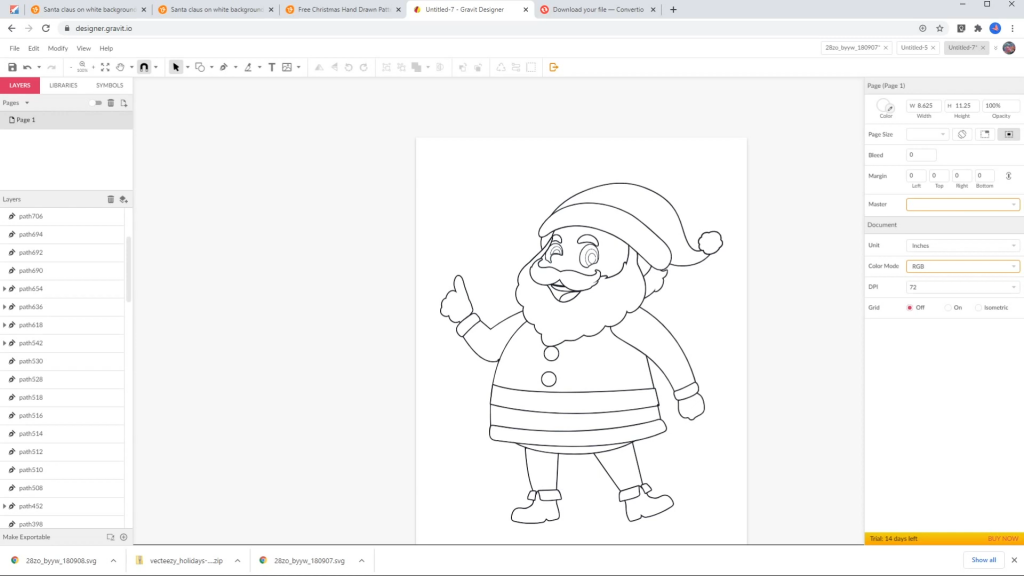The image size is (1024, 576).
Task: Delete layer using Layers trash icon
Action: click(111, 199)
